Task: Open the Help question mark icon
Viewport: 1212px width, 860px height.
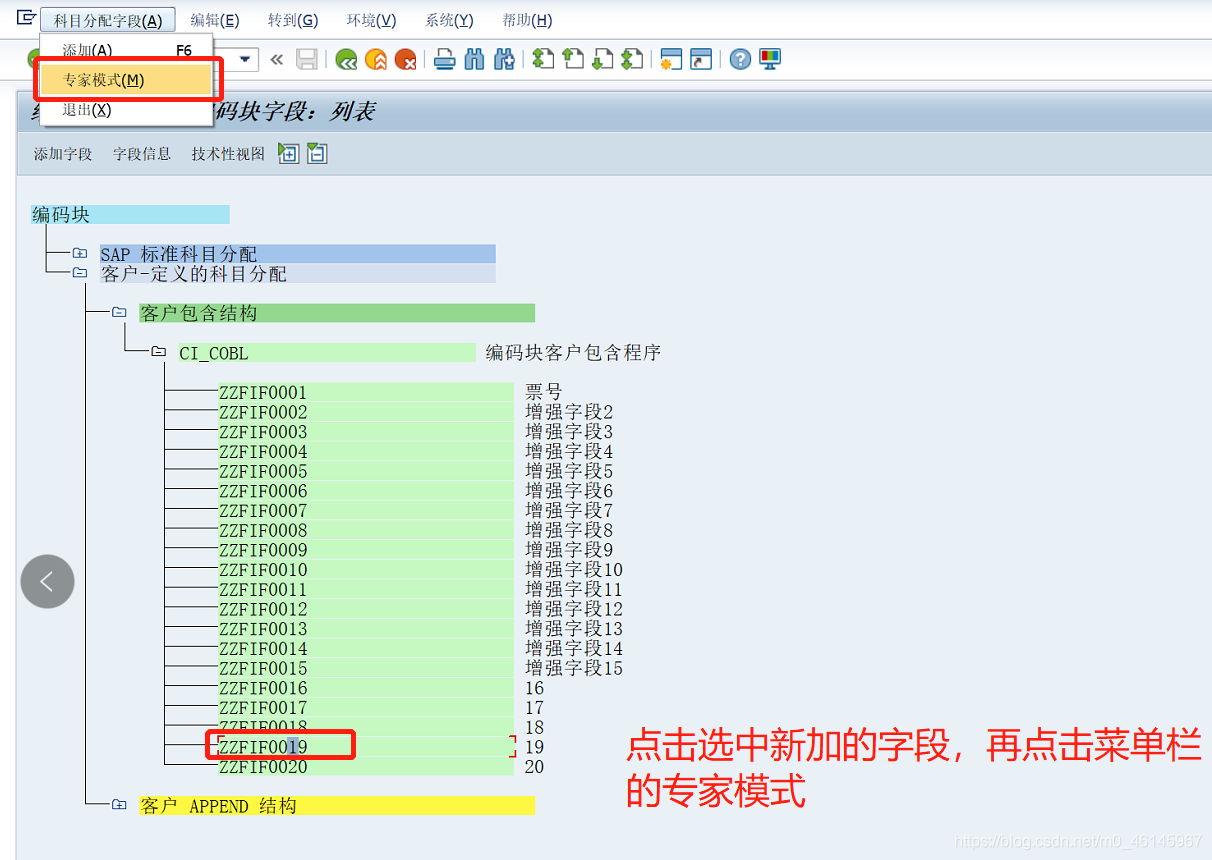Action: (x=738, y=59)
